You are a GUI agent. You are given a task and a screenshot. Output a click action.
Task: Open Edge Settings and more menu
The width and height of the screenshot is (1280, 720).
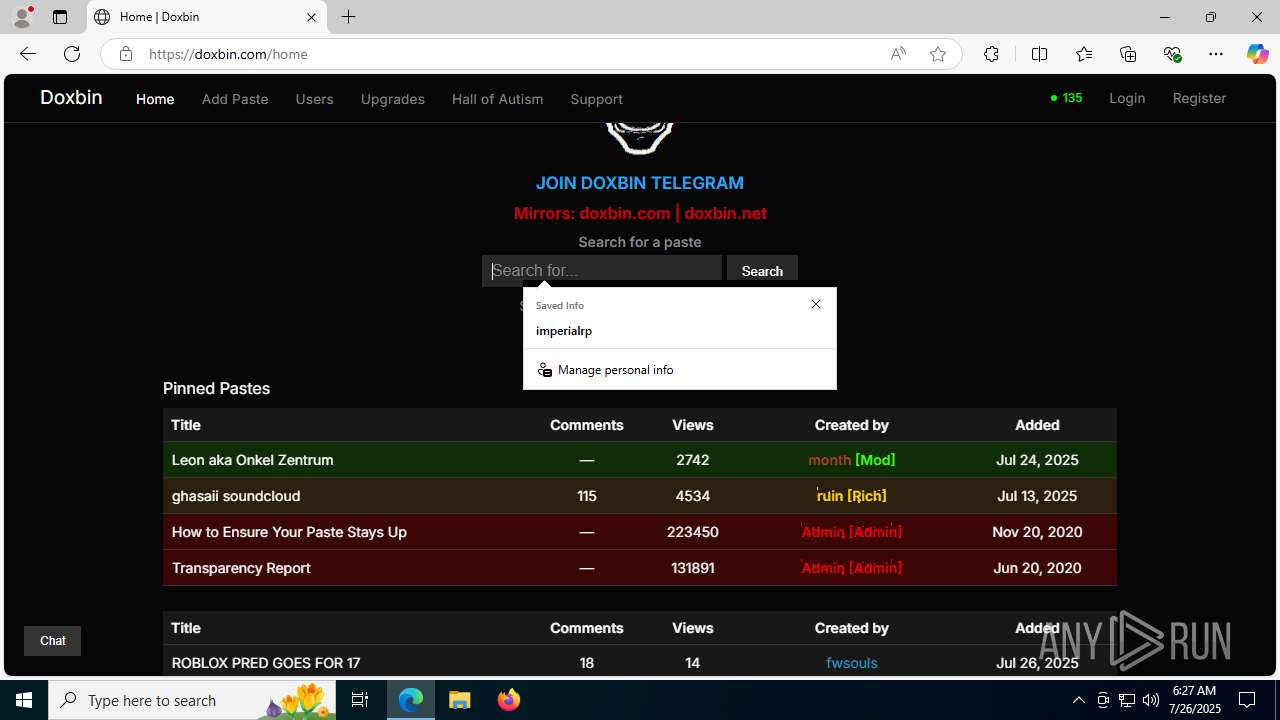(x=1216, y=54)
